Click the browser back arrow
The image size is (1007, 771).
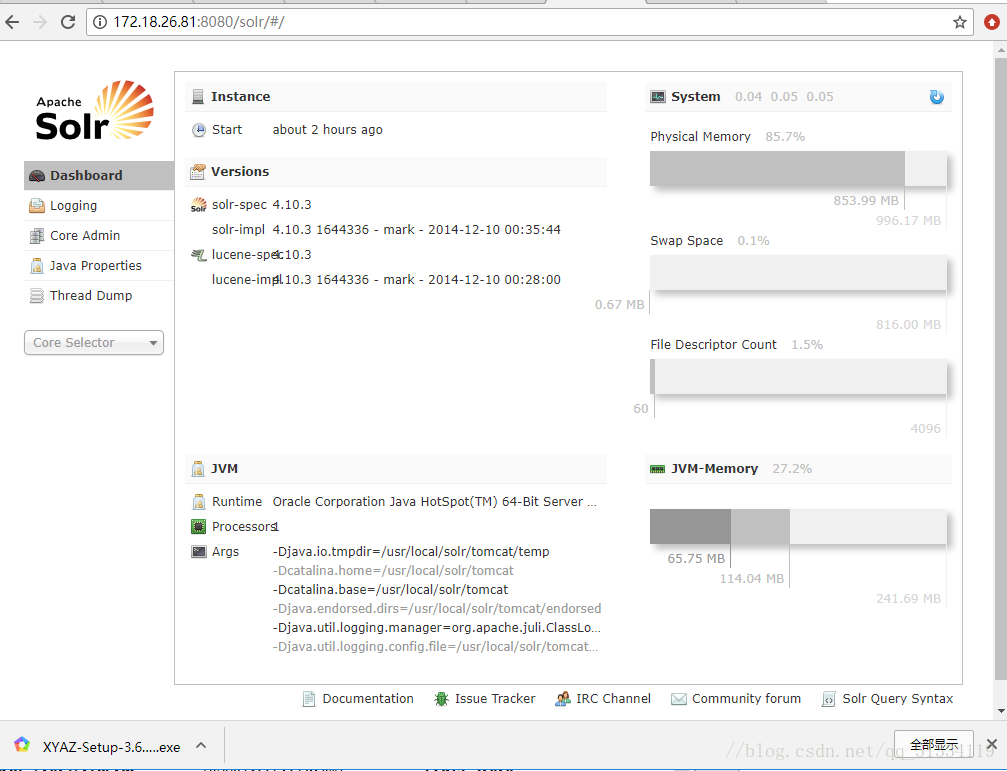(x=12, y=22)
